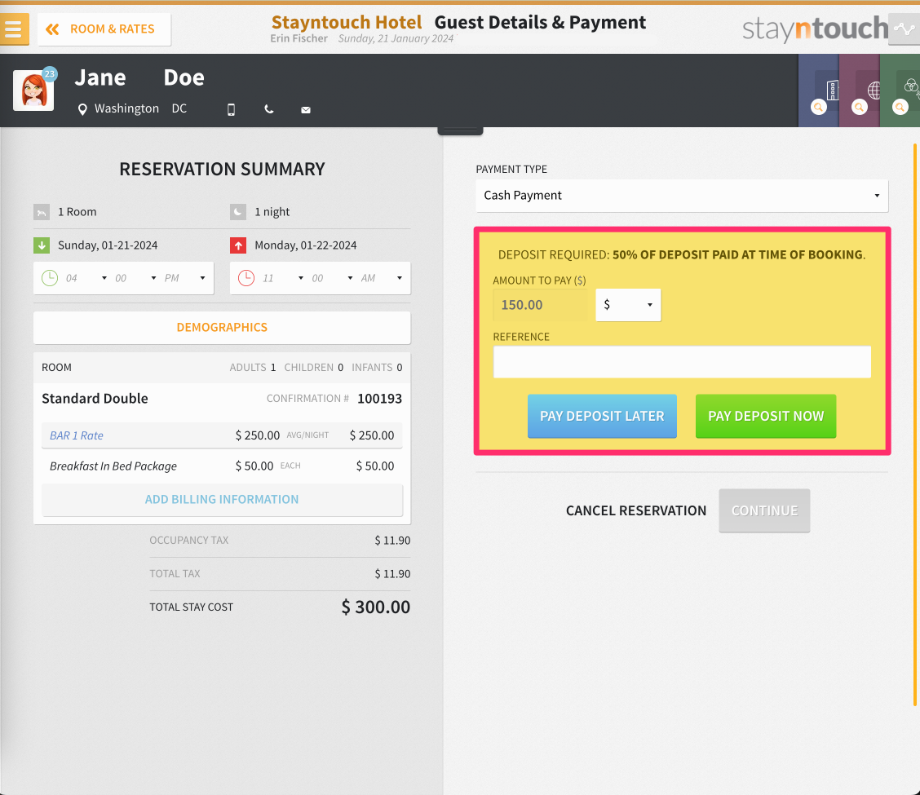Click the green arrival arrow icon

[42, 245]
